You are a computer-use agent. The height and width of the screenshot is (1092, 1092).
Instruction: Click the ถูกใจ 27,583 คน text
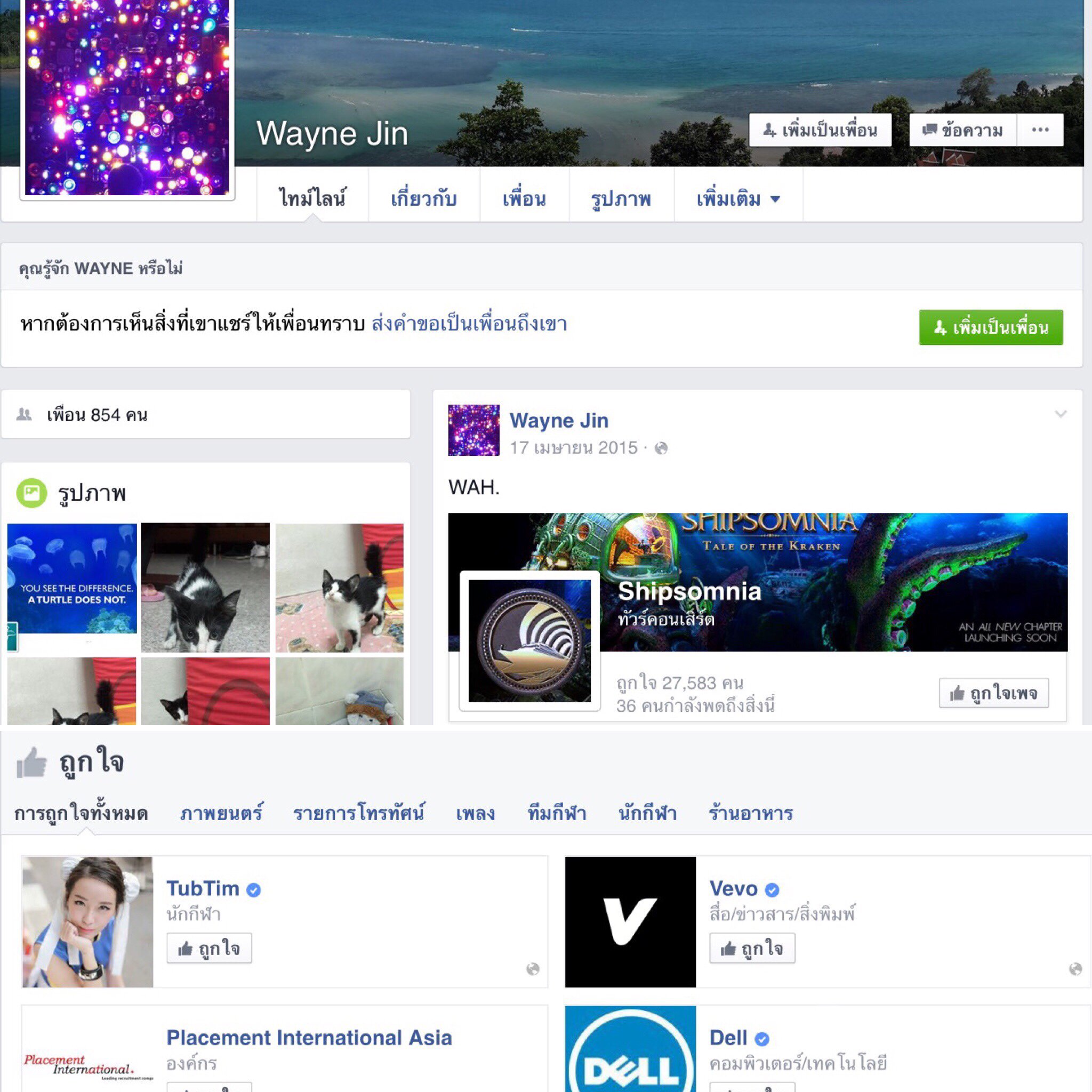(680, 684)
